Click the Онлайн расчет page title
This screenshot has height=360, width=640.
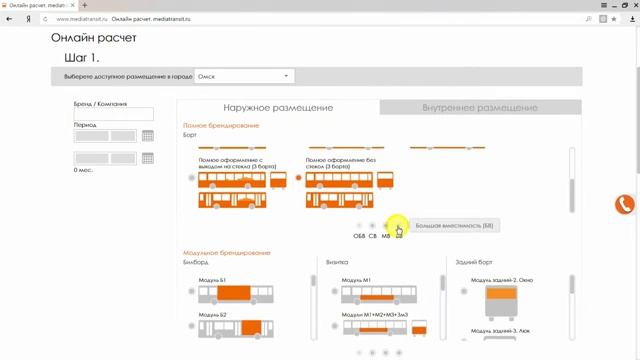[93, 38]
